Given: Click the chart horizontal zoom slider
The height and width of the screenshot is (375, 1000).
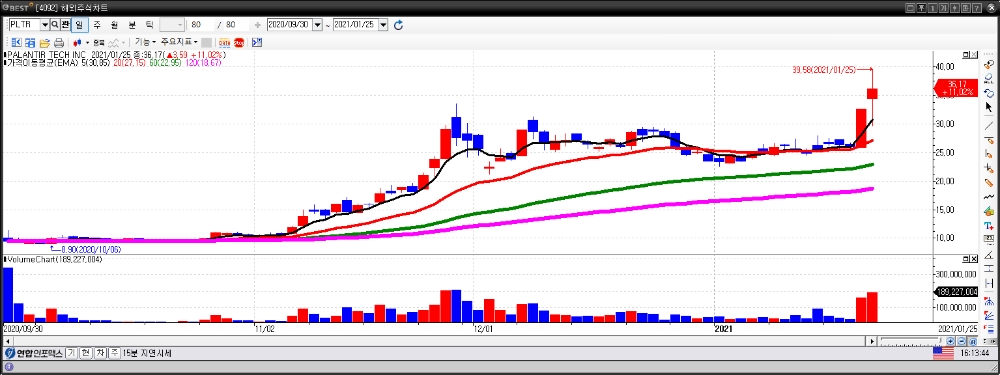Looking at the screenshot, I should tap(911, 341).
